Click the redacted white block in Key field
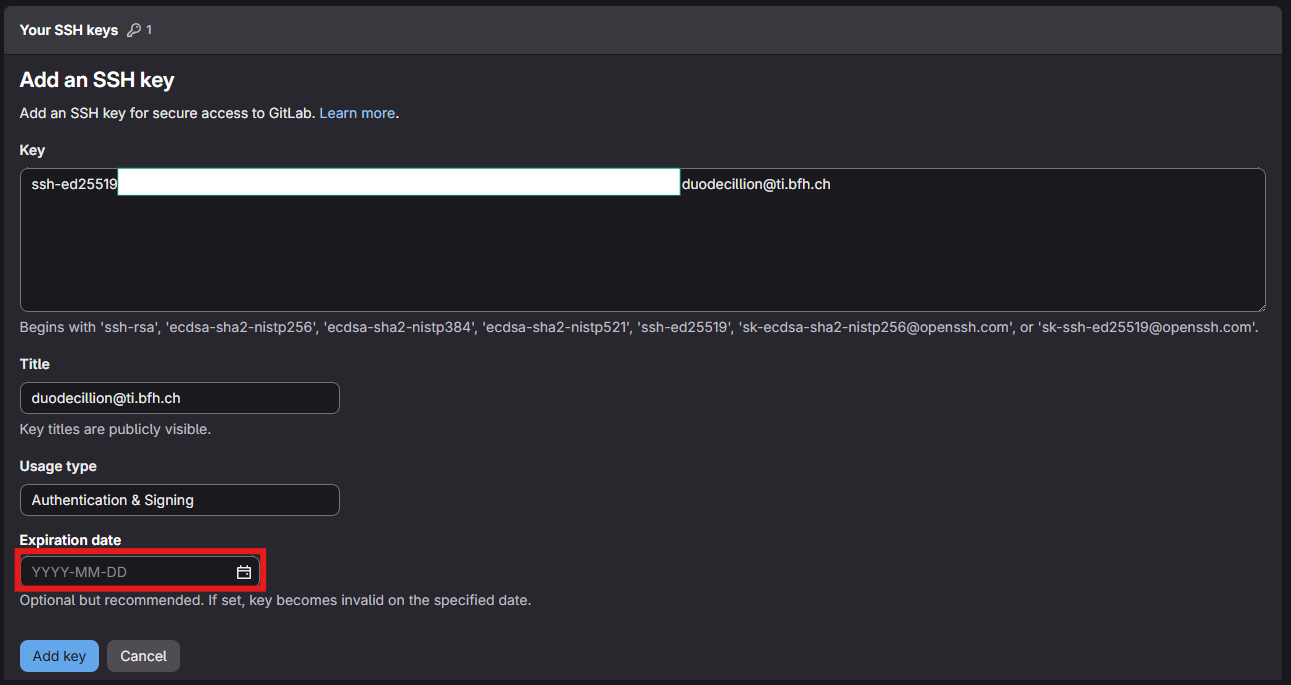Screen dimensions: 1291x685 pos(398,182)
